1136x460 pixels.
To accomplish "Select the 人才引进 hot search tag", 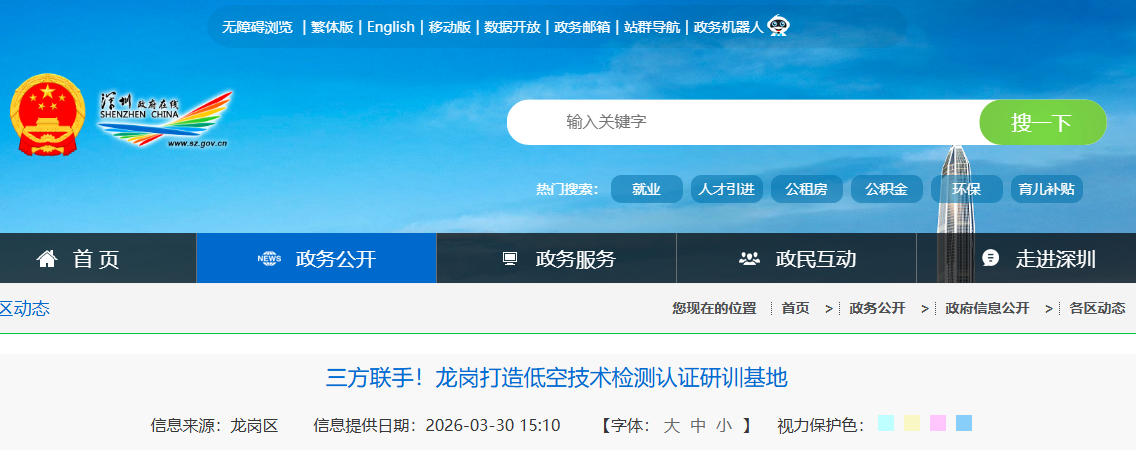I will coord(727,189).
